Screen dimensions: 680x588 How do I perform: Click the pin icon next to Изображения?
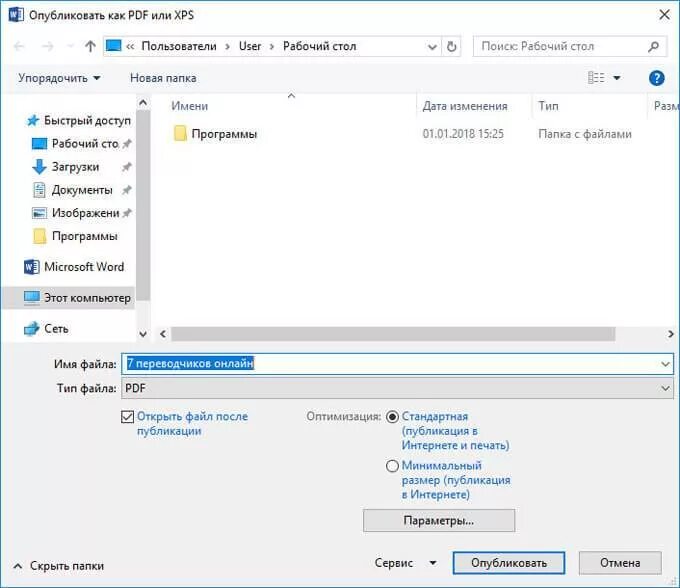click(x=127, y=213)
